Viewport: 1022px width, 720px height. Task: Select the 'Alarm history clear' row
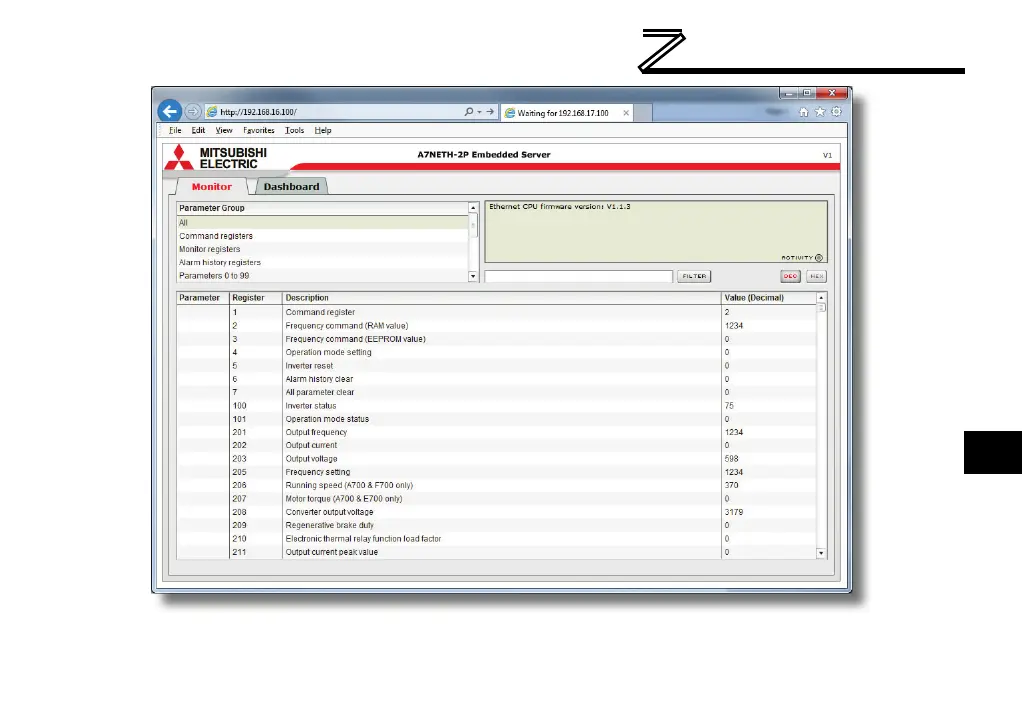497,379
